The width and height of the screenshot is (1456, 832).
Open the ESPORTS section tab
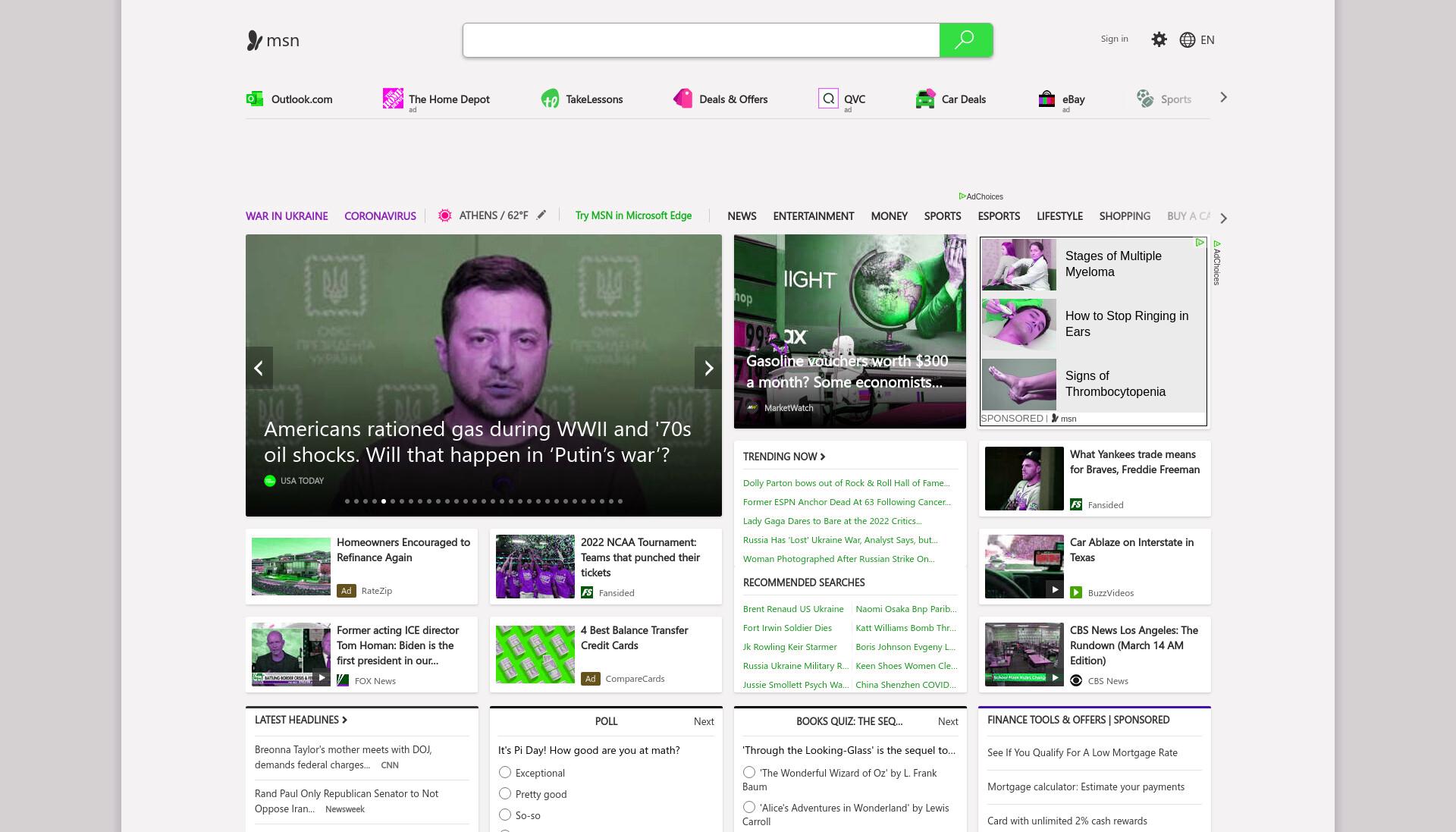[999, 215]
